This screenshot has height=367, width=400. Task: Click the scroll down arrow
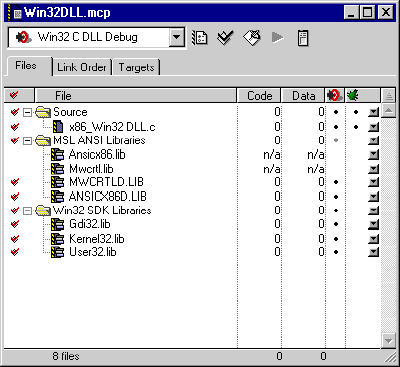pos(388,341)
